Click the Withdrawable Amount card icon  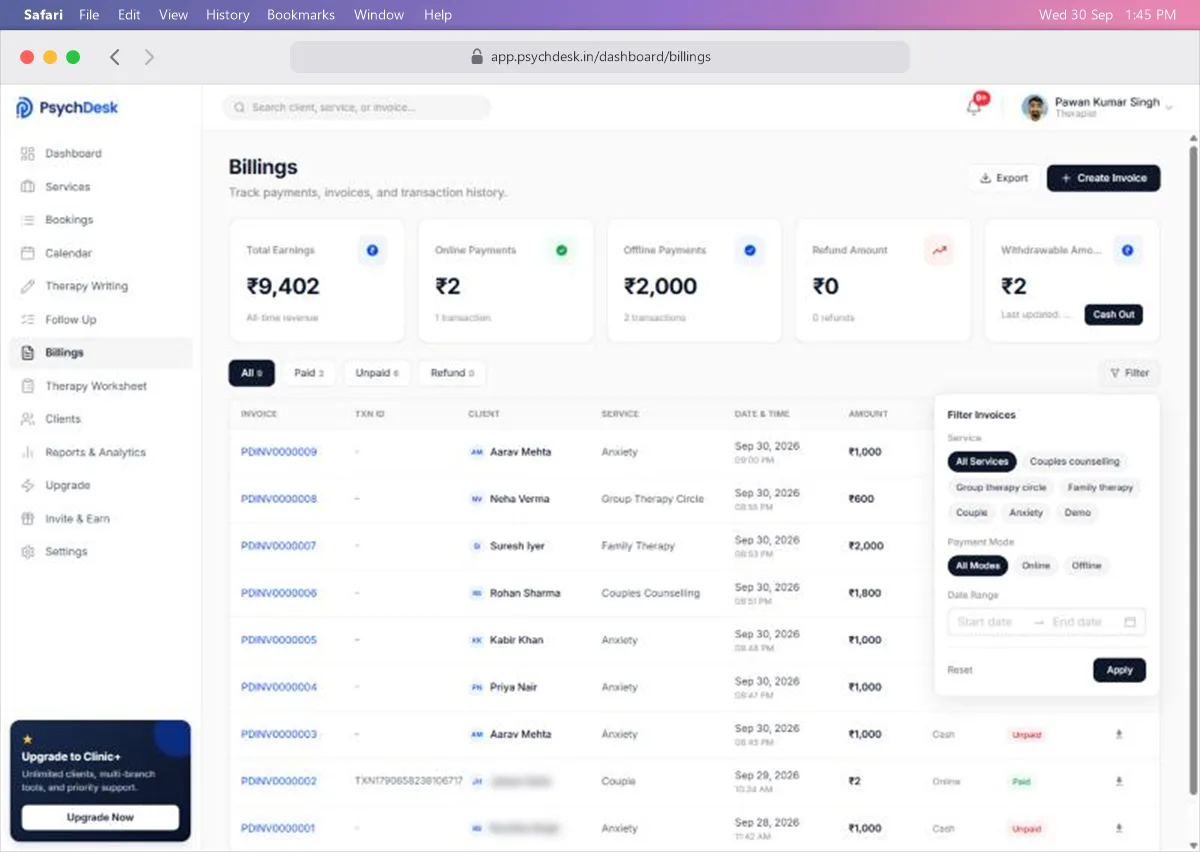(x=1128, y=250)
